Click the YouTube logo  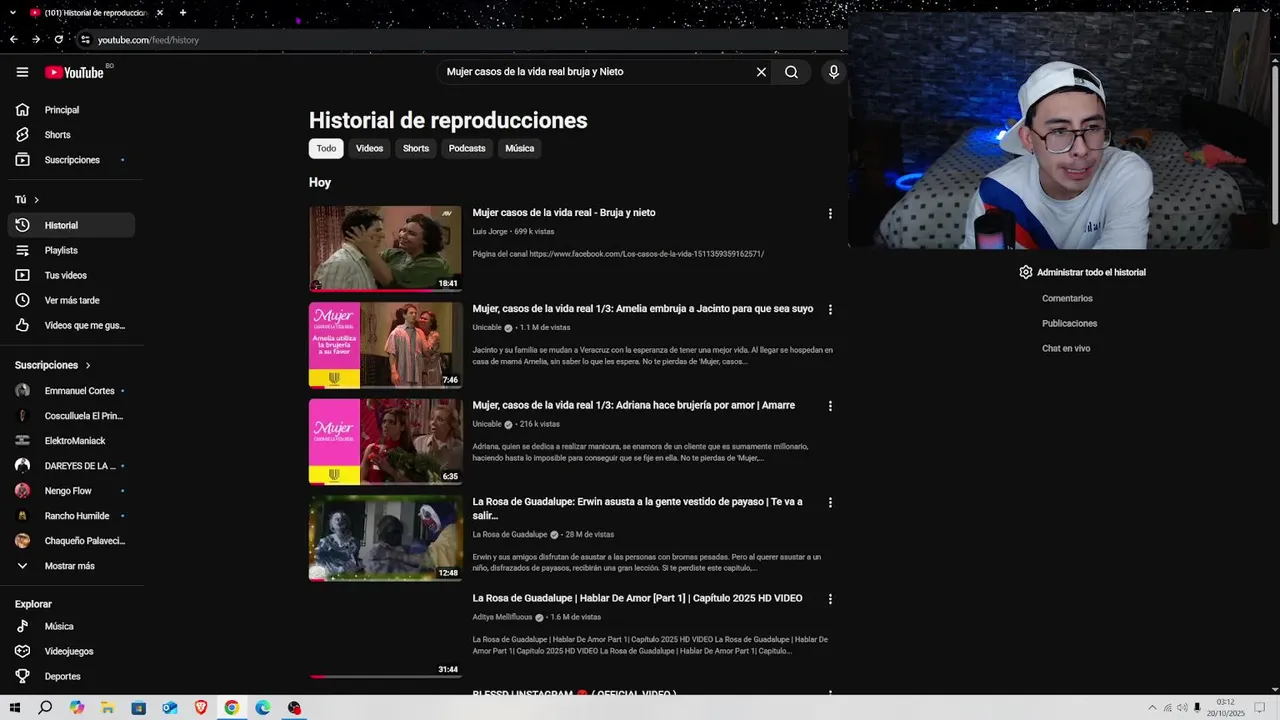(75, 72)
